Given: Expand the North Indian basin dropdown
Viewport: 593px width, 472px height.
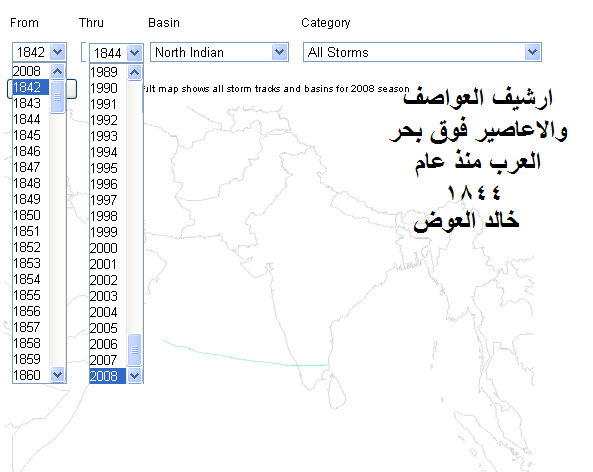Looking at the screenshot, I should pyautogui.click(x=279, y=52).
